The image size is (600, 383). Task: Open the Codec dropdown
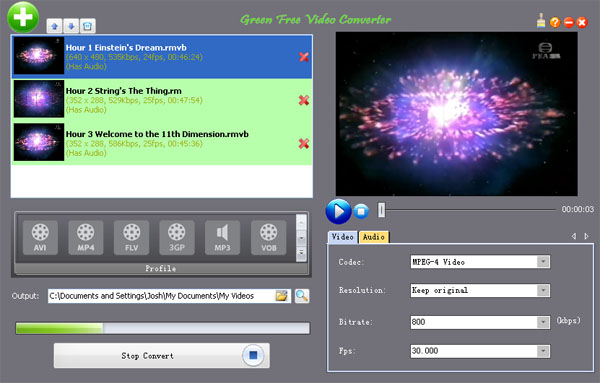543,262
